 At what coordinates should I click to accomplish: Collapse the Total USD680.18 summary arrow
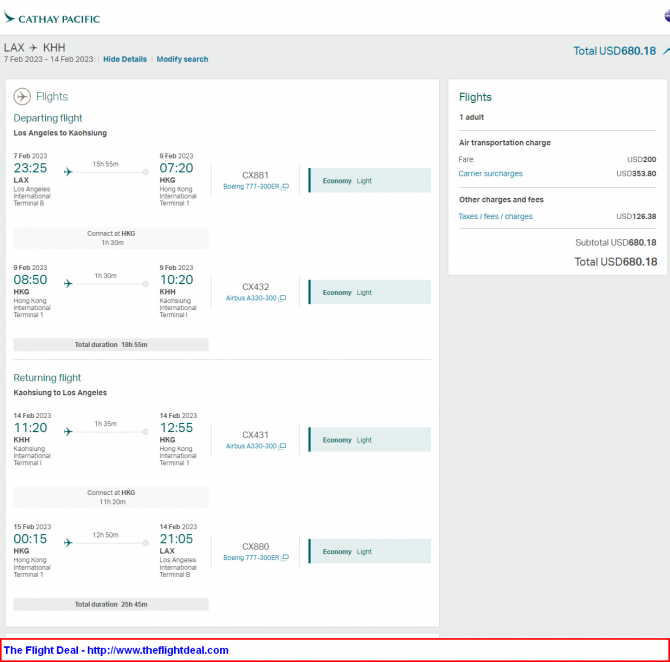666,51
